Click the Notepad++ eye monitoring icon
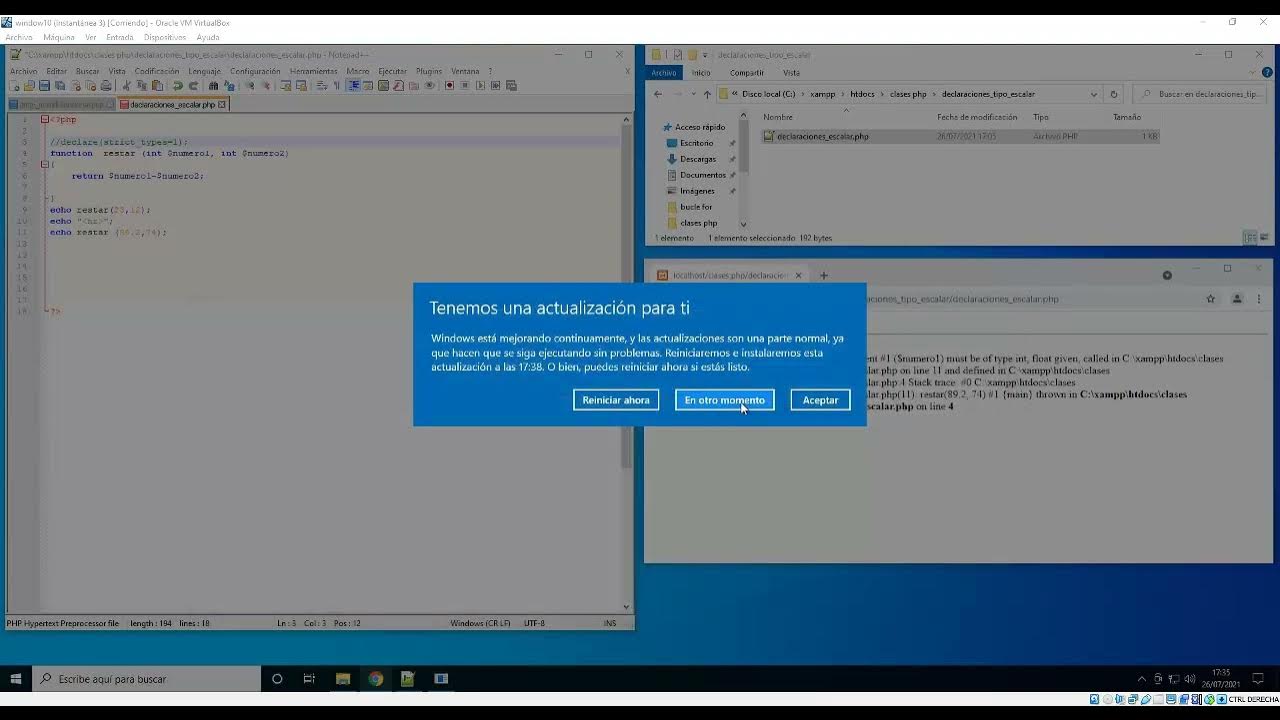Image resolution: width=1280 pixels, height=720 pixels. point(429,85)
